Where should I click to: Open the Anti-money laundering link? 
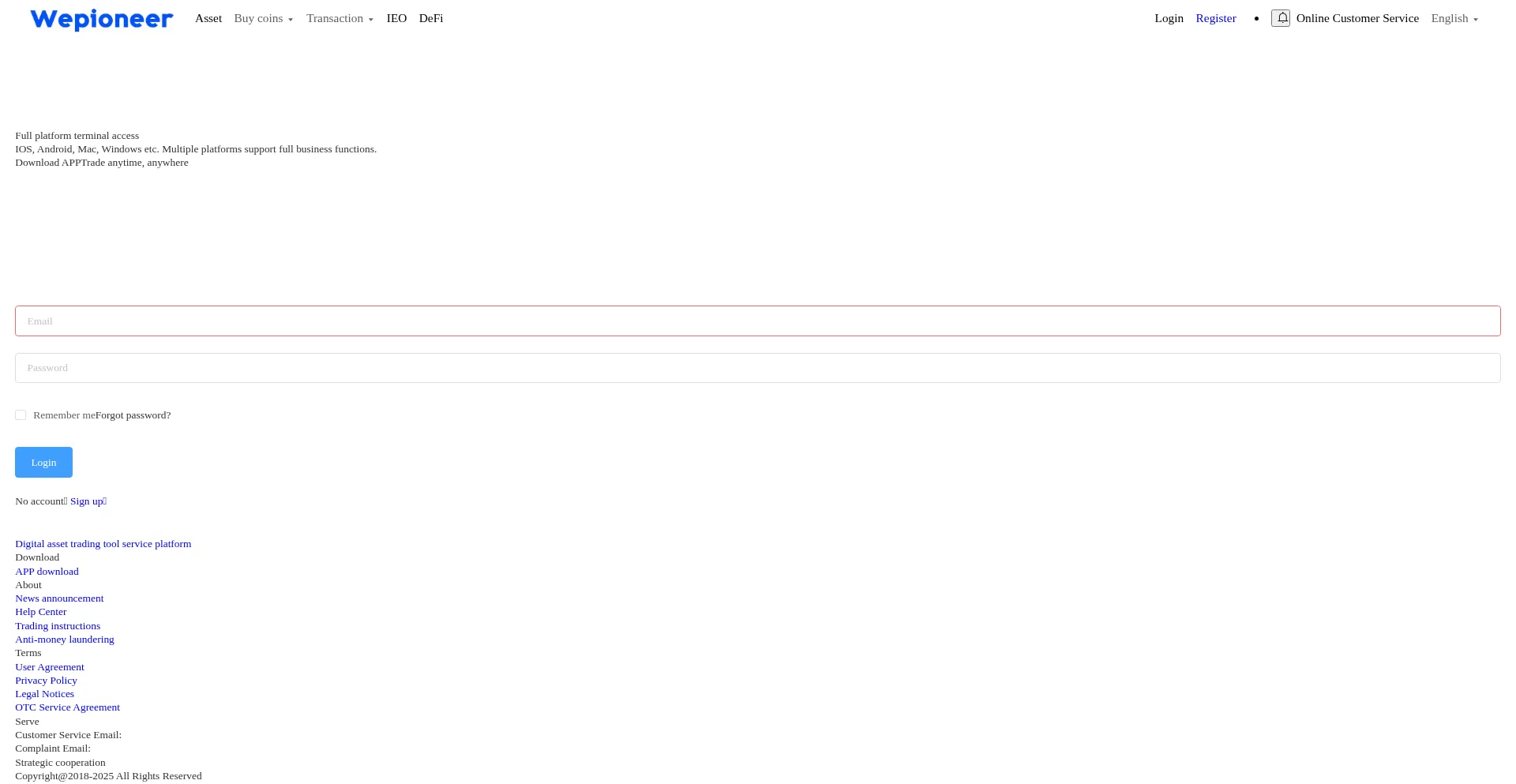coord(64,640)
